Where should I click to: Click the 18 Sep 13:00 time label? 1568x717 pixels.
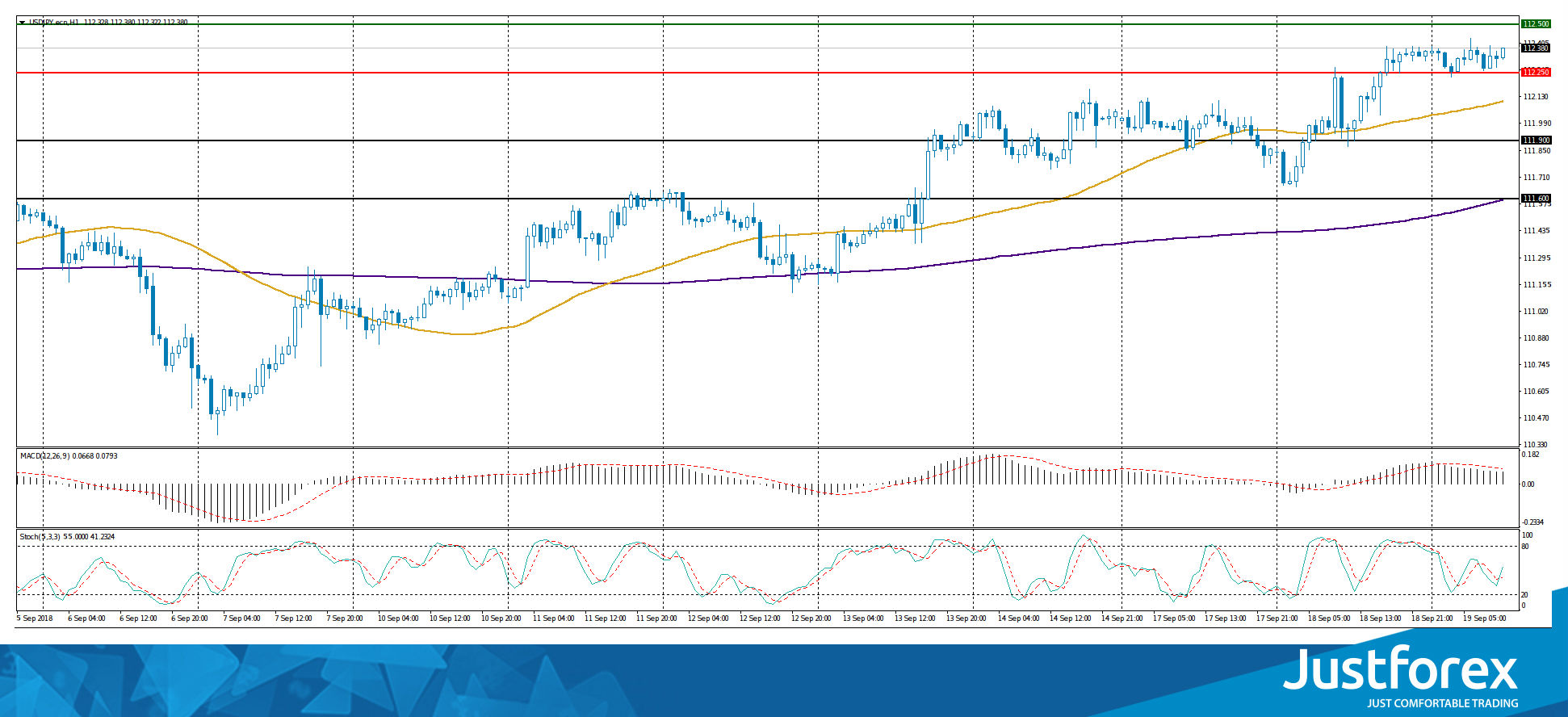tap(1380, 618)
